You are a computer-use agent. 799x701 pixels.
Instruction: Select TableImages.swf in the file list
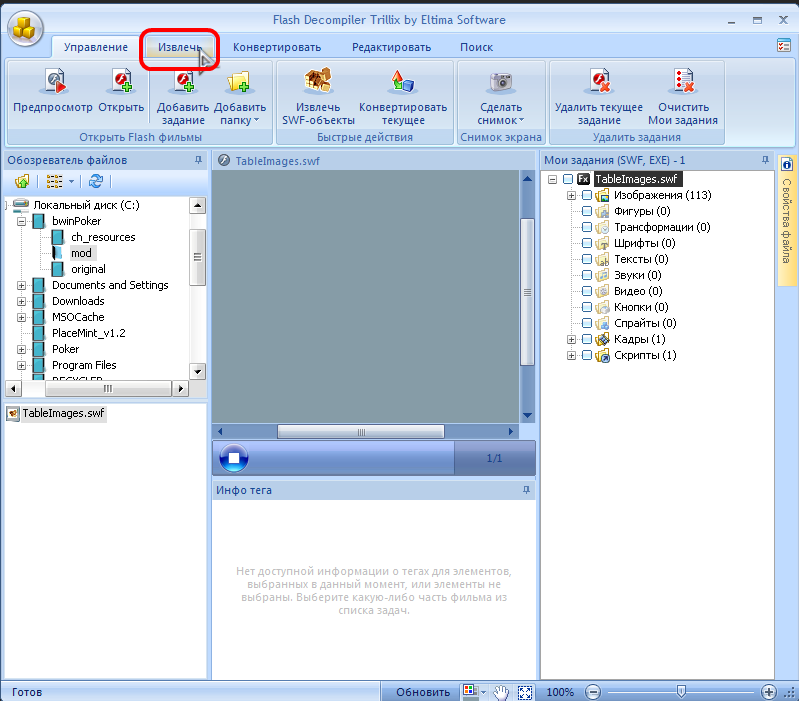[63, 413]
